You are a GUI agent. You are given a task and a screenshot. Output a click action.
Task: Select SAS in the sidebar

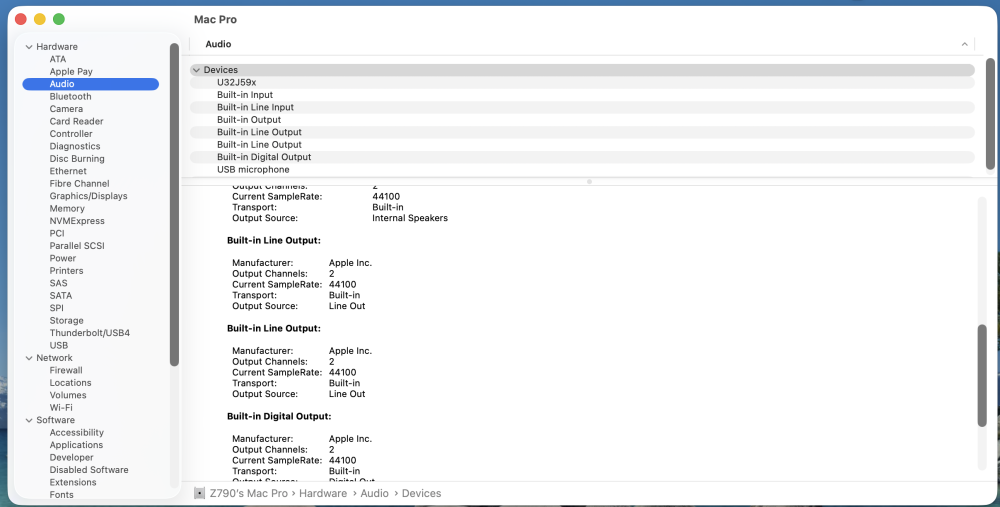(x=59, y=283)
